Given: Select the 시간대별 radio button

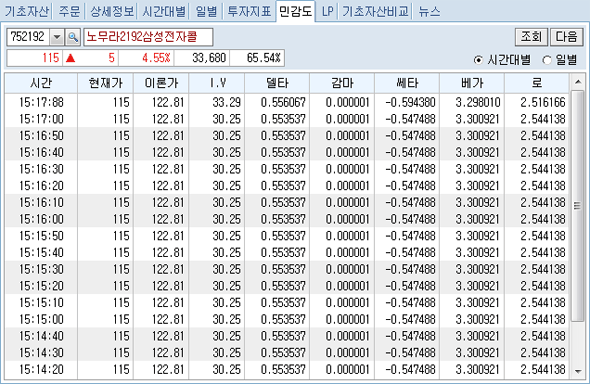Looking at the screenshot, I should 478,60.
